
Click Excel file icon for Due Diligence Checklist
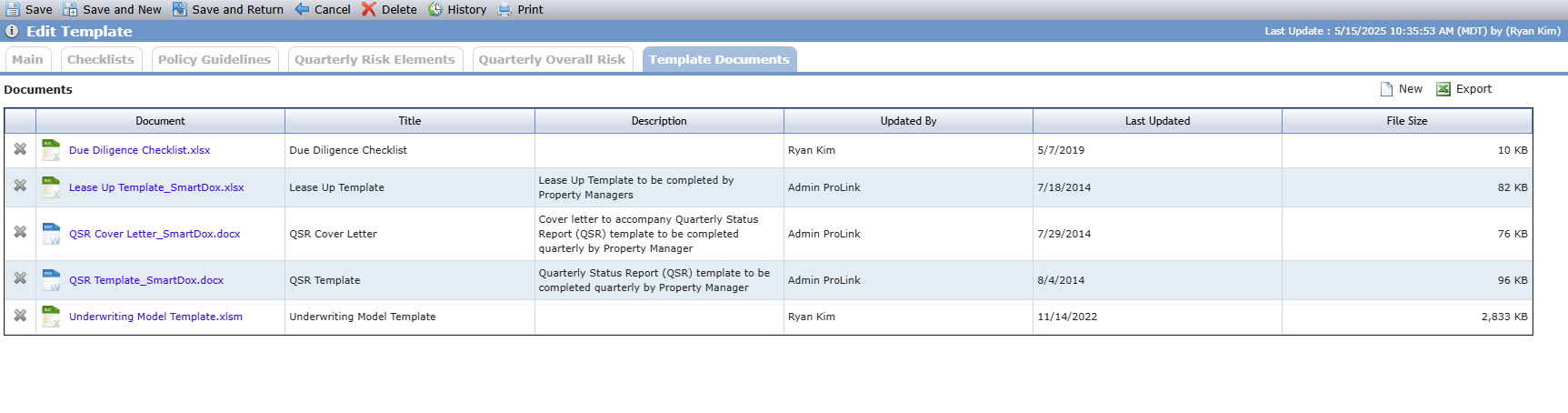pos(51,150)
